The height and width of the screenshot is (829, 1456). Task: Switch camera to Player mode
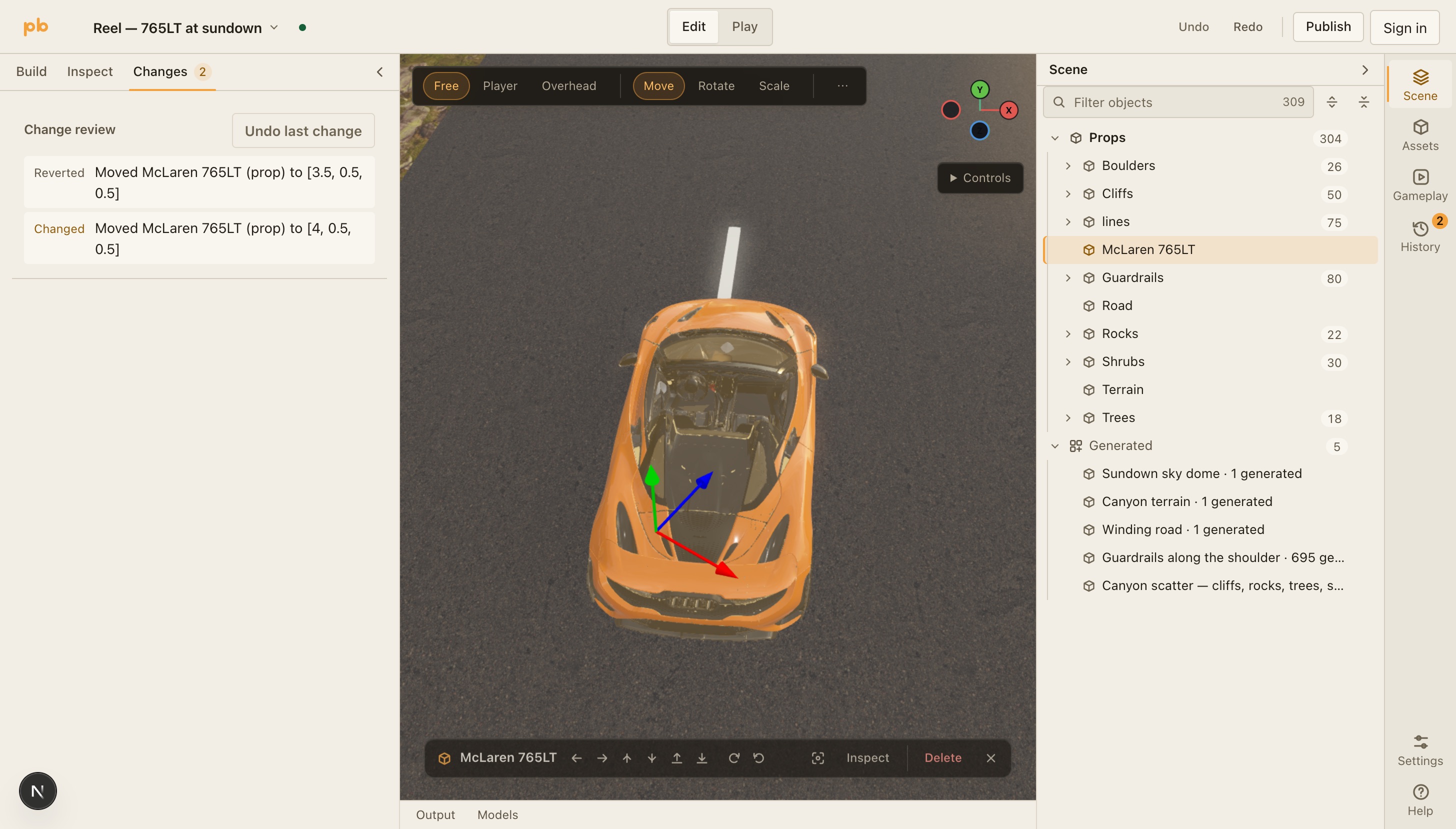point(500,86)
